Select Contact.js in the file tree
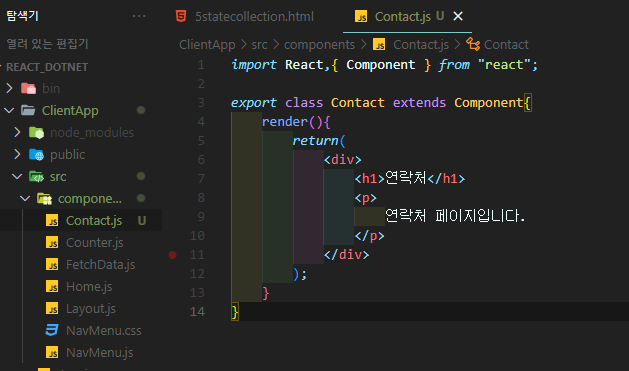 tap(81, 221)
